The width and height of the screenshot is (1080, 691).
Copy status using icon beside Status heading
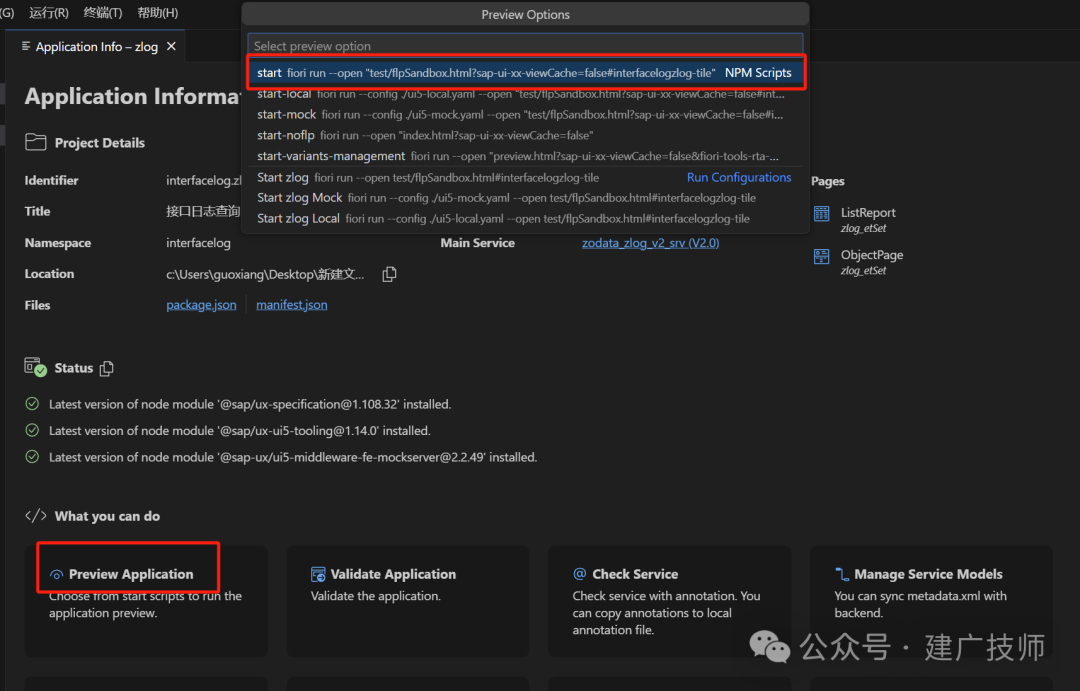click(106, 369)
